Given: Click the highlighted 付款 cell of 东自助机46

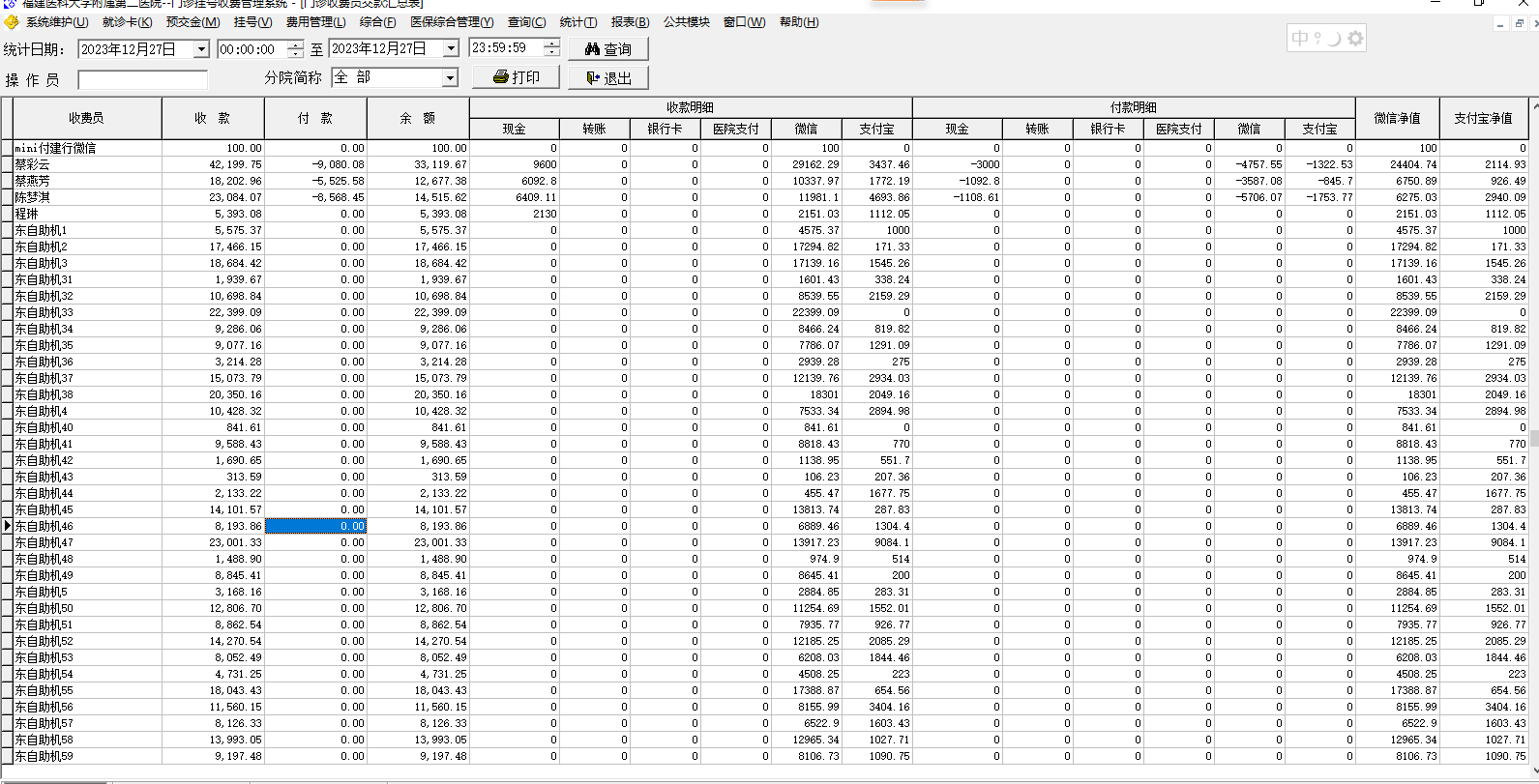Looking at the screenshot, I should point(315,526).
